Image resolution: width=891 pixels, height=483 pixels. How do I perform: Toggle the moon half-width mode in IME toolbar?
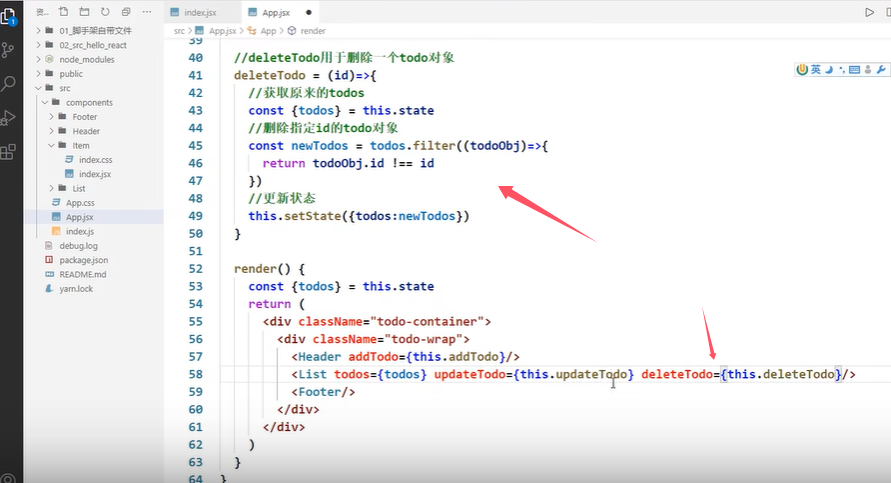[x=829, y=69]
